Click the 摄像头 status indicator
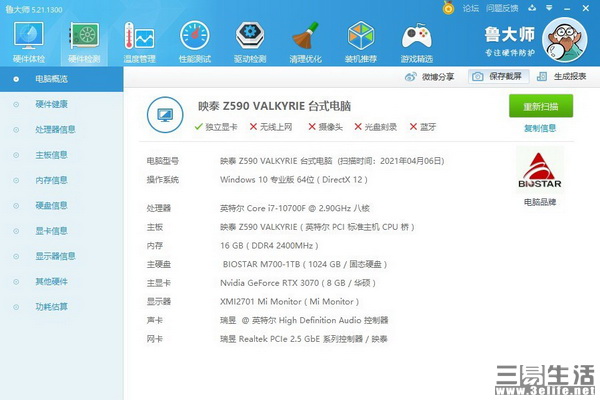The image size is (600, 400). click(326, 127)
